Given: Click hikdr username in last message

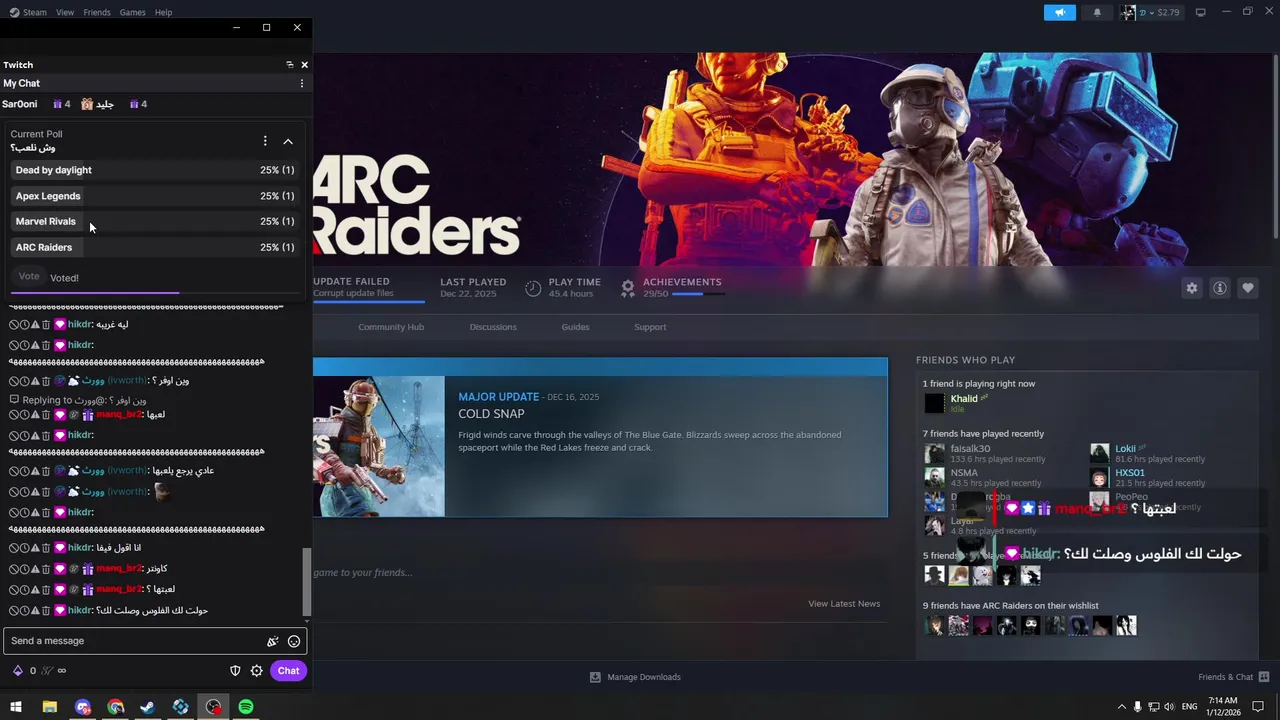Looking at the screenshot, I should tap(80, 610).
